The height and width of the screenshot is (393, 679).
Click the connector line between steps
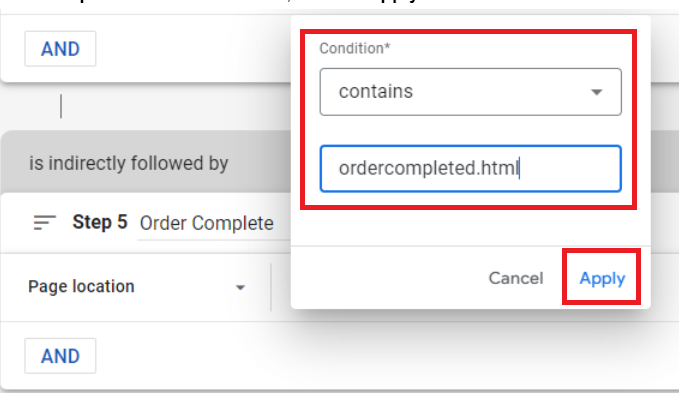pos(61,106)
